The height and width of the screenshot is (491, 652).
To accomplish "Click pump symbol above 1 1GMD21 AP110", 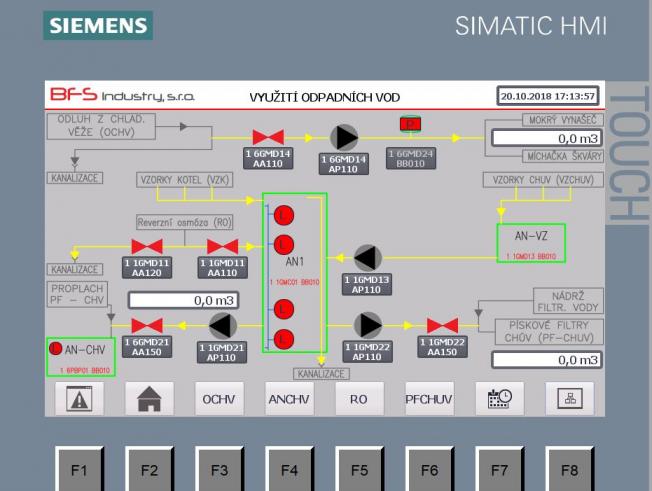I will coord(222,326).
